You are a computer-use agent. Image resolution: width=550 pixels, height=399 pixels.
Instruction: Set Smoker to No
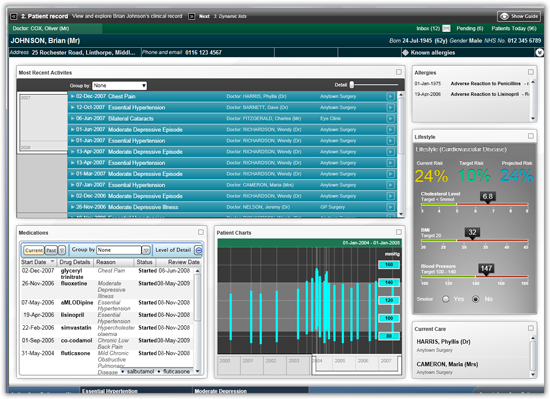pos(476,299)
